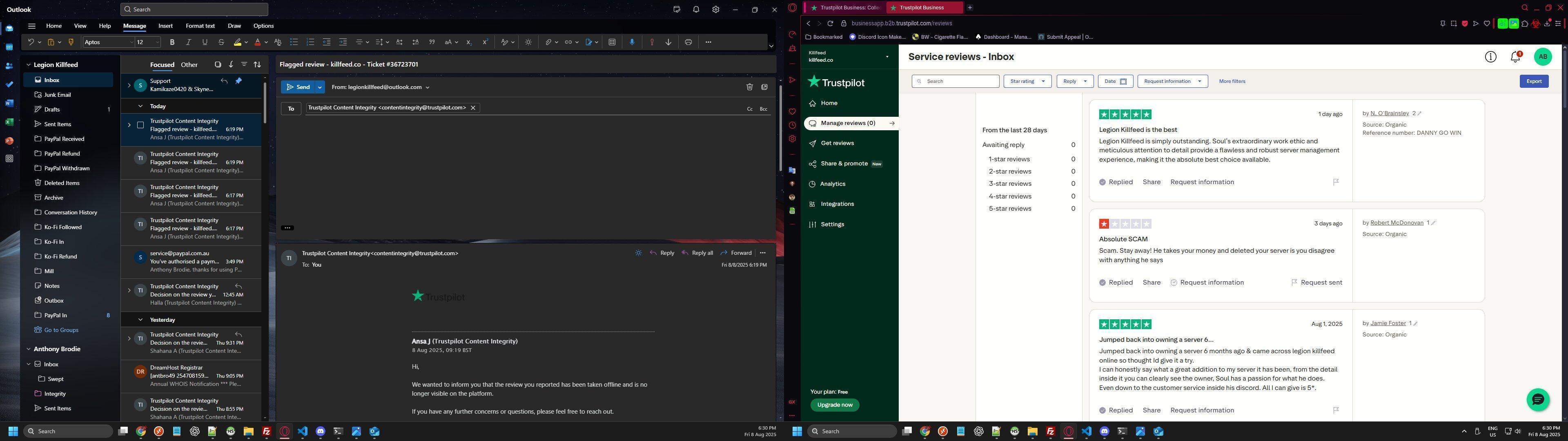Apply strikethrough formatting in Outlook
1568x441 pixels.
(221, 42)
